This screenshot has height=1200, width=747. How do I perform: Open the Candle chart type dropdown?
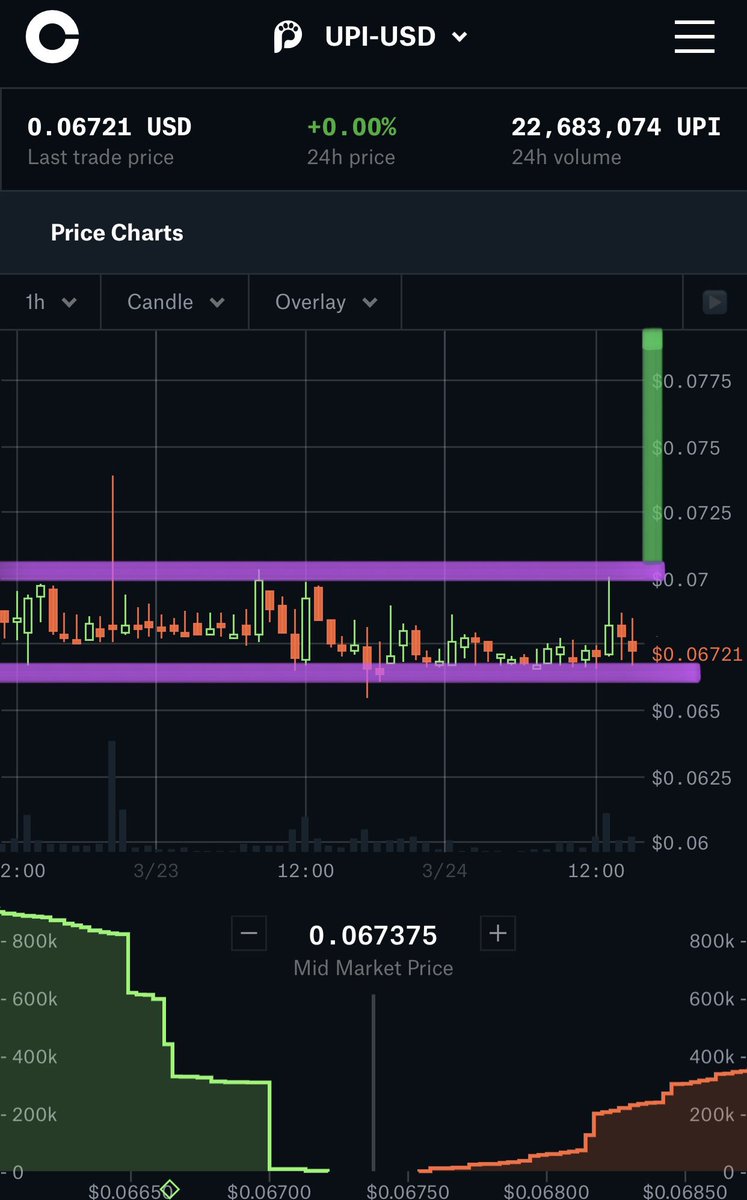tap(175, 302)
